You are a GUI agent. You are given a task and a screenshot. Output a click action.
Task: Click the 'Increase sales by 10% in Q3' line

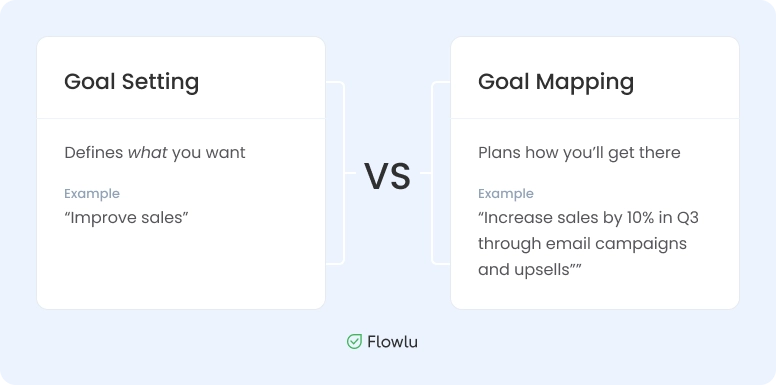(x=588, y=218)
